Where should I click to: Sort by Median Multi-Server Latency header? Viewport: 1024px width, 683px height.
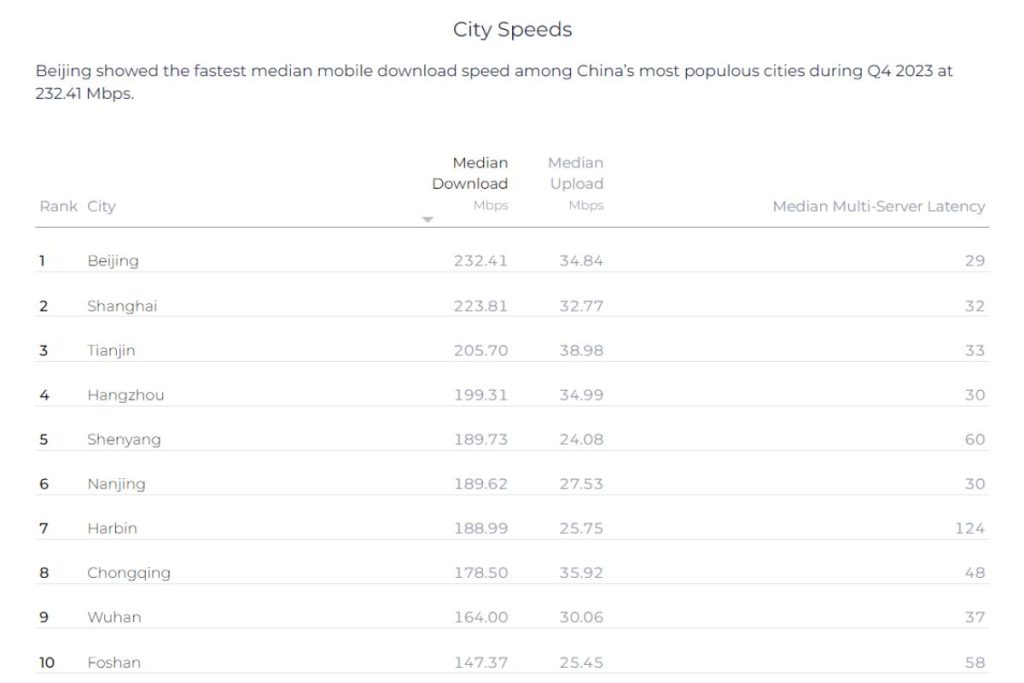coord(878,206)
